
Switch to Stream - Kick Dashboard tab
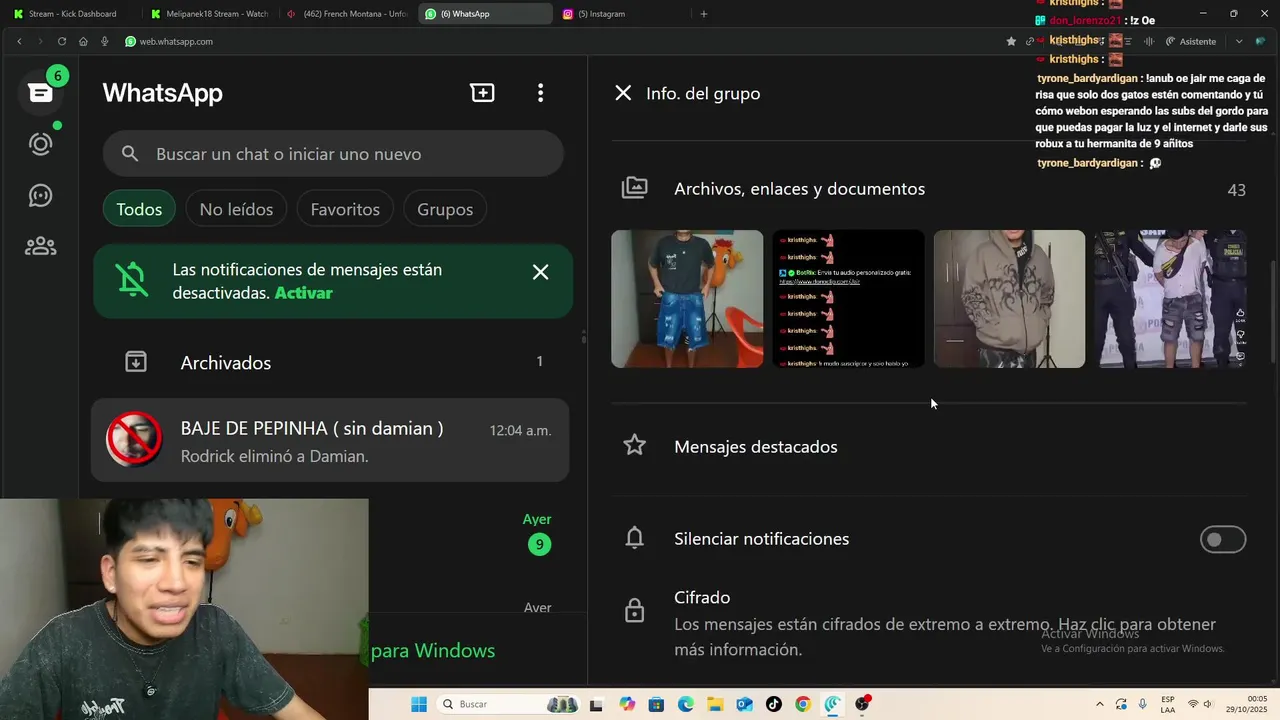[72, 14]
